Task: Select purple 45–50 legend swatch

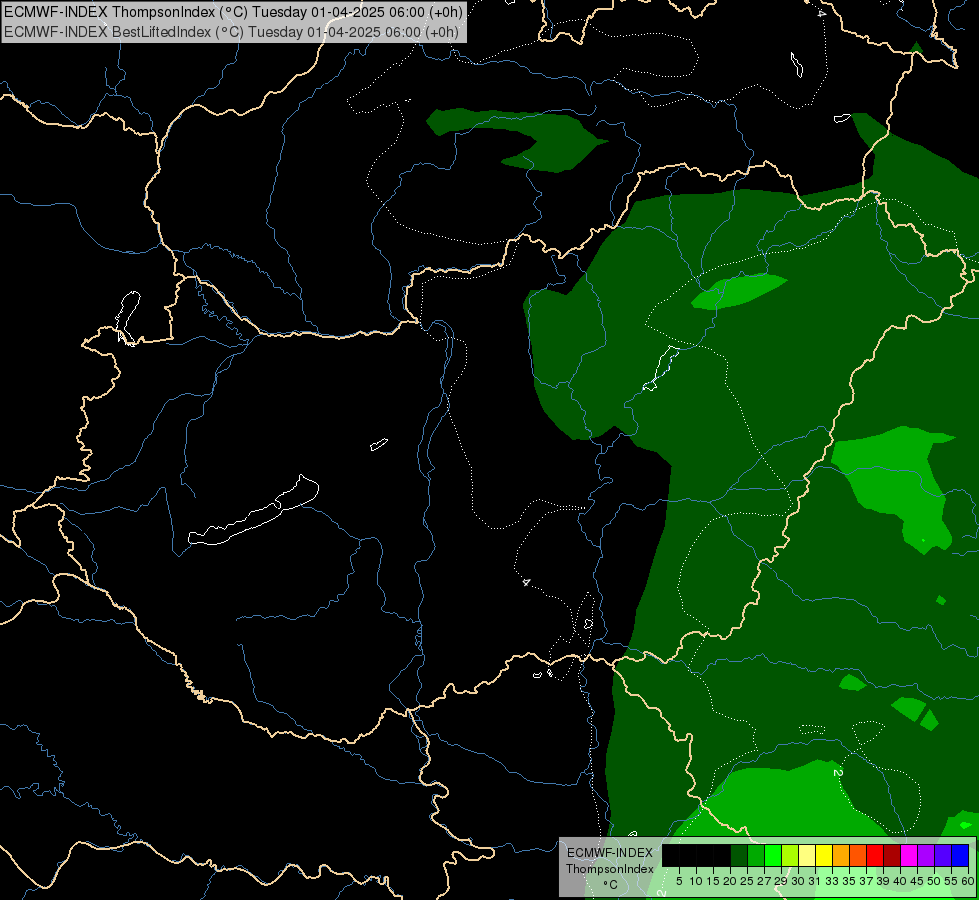Action: [x=926, y=855]
